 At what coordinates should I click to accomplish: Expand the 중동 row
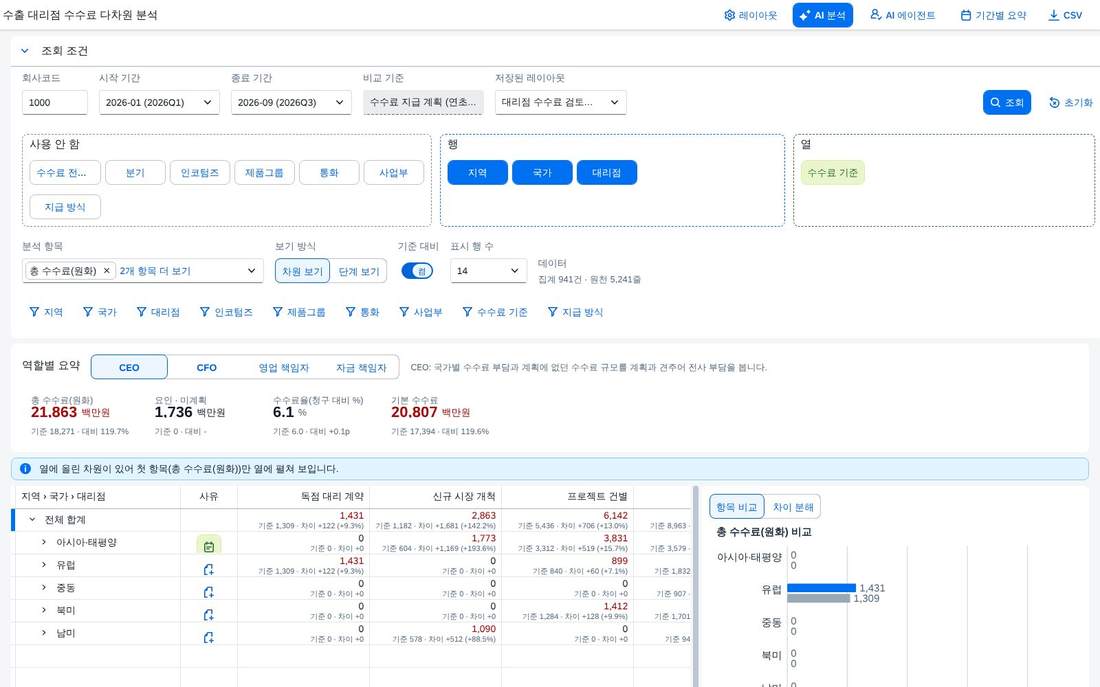43,587
